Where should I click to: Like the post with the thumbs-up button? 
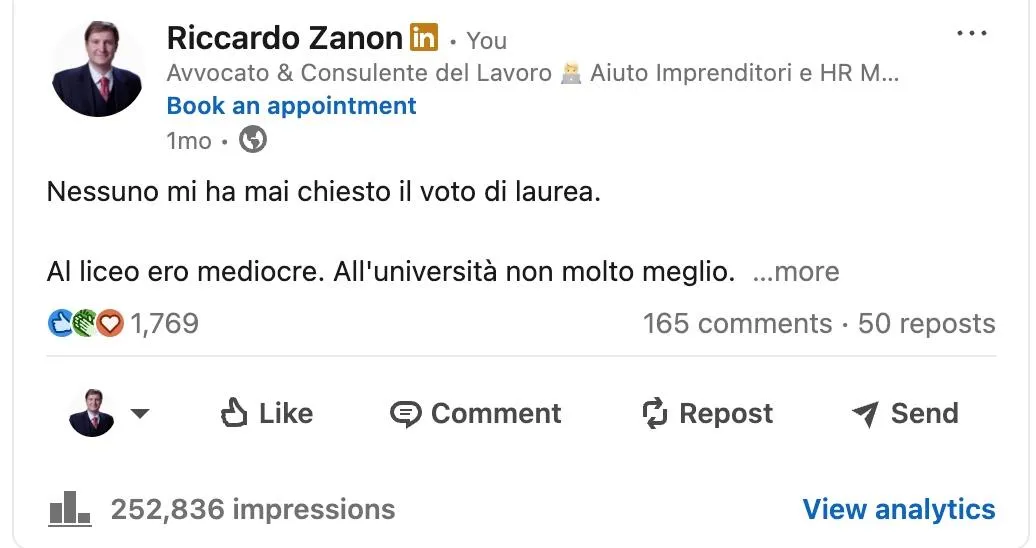coord(266,413)
